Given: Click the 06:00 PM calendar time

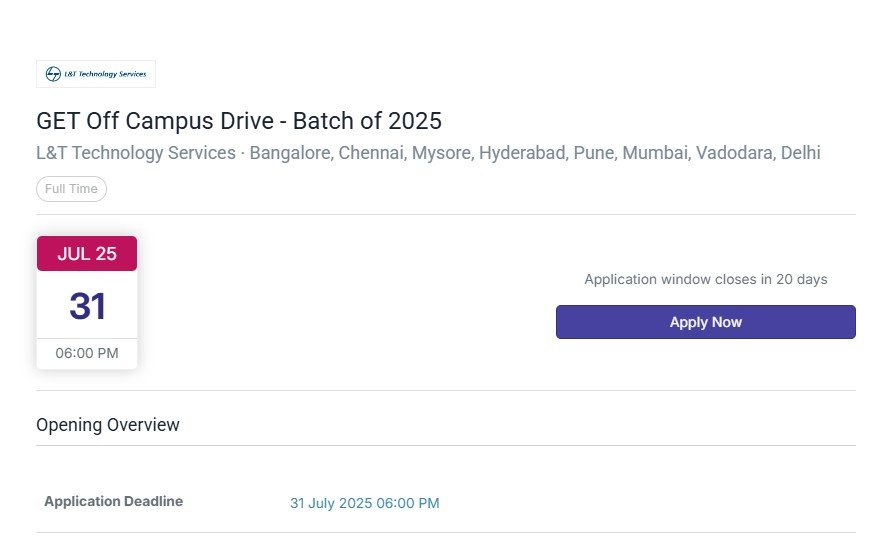Looking at the screenshot, I should click(87, 353).
